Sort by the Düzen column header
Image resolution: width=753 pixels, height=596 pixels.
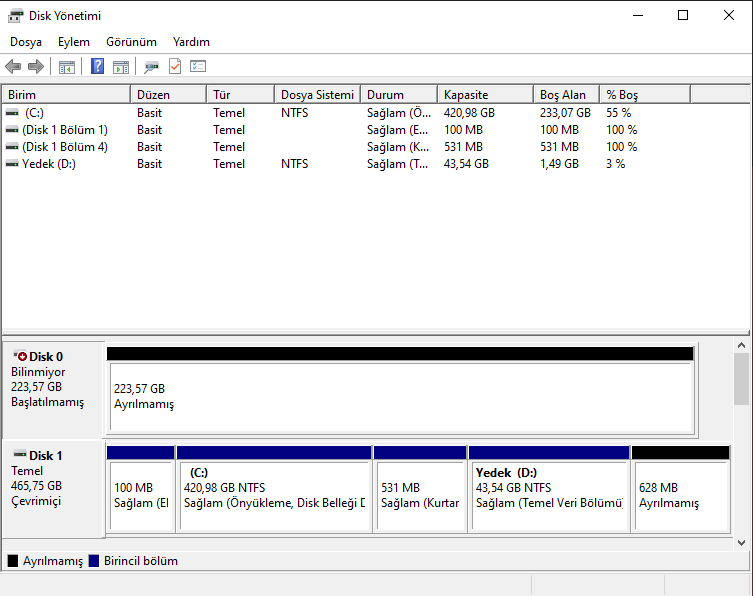[x=169, y=95]
